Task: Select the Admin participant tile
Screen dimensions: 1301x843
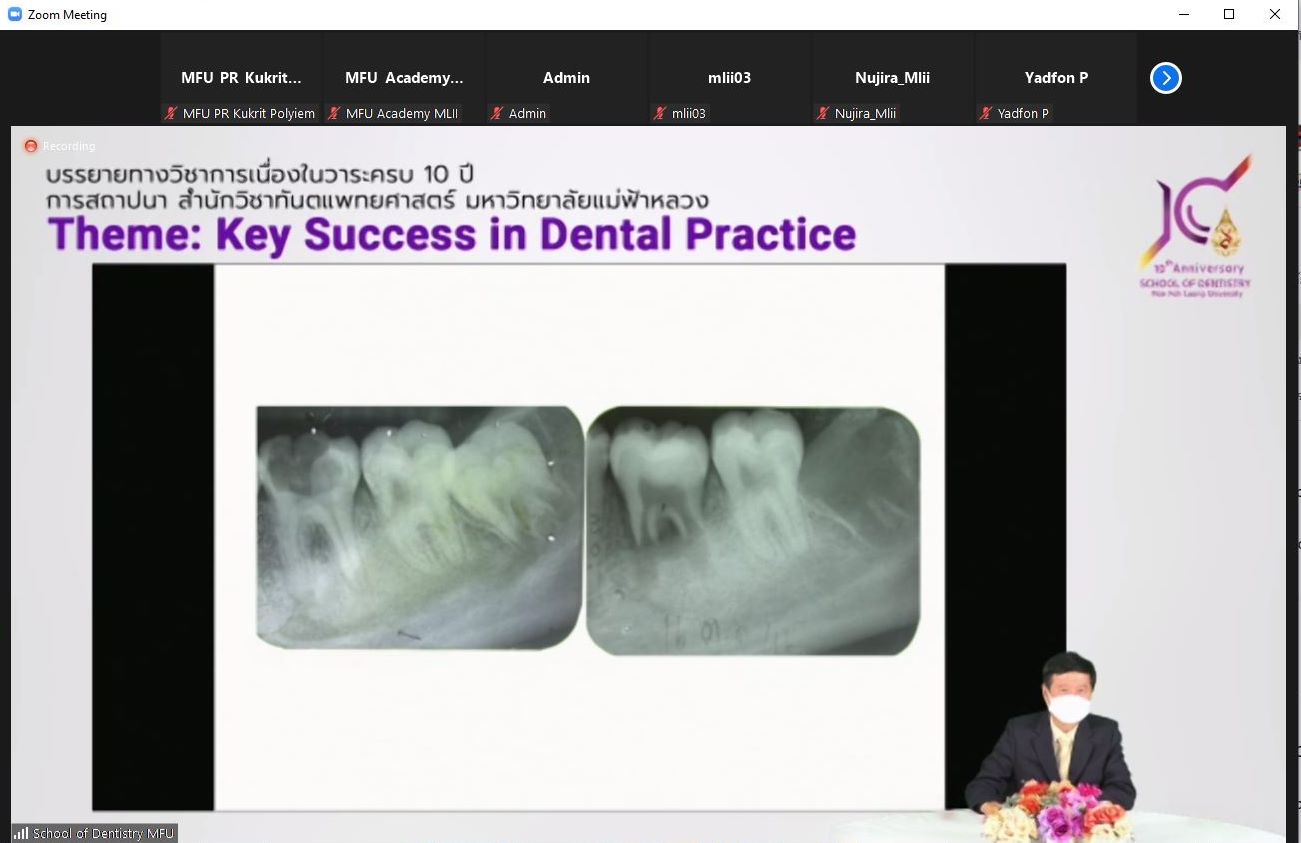Action: tap(566, 77)
